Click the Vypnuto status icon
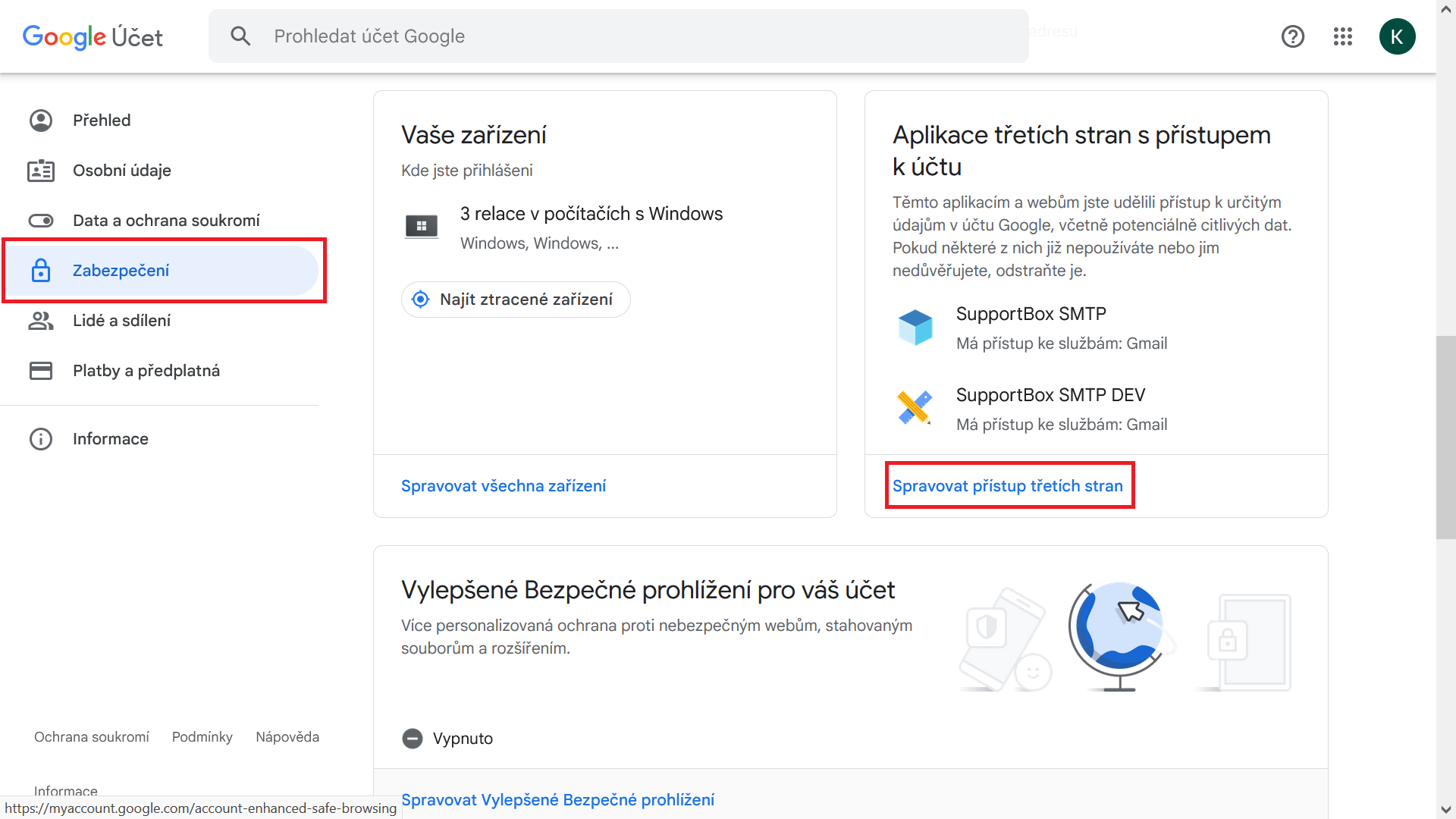 coord(413,739)
